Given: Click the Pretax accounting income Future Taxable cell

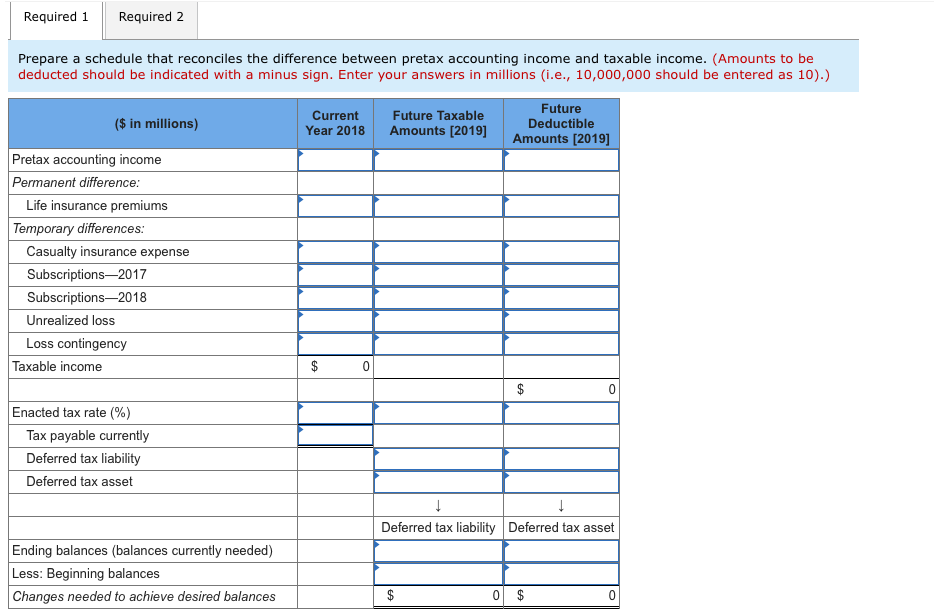Looking at the screenshot, I should pos(437,159).
